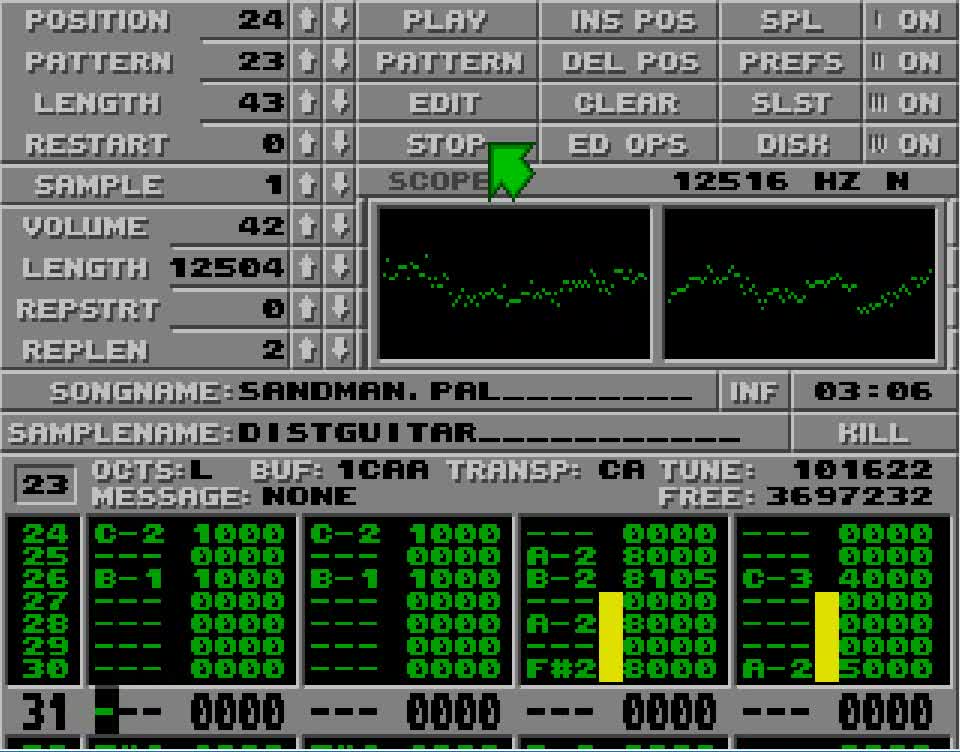
Task: Click the Scope label
Action: [439, 181]
